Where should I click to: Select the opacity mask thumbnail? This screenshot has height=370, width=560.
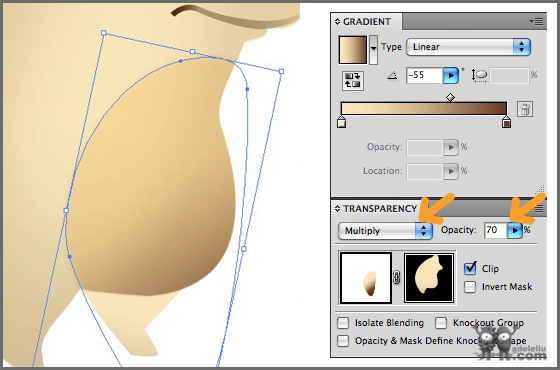[429, 278]
